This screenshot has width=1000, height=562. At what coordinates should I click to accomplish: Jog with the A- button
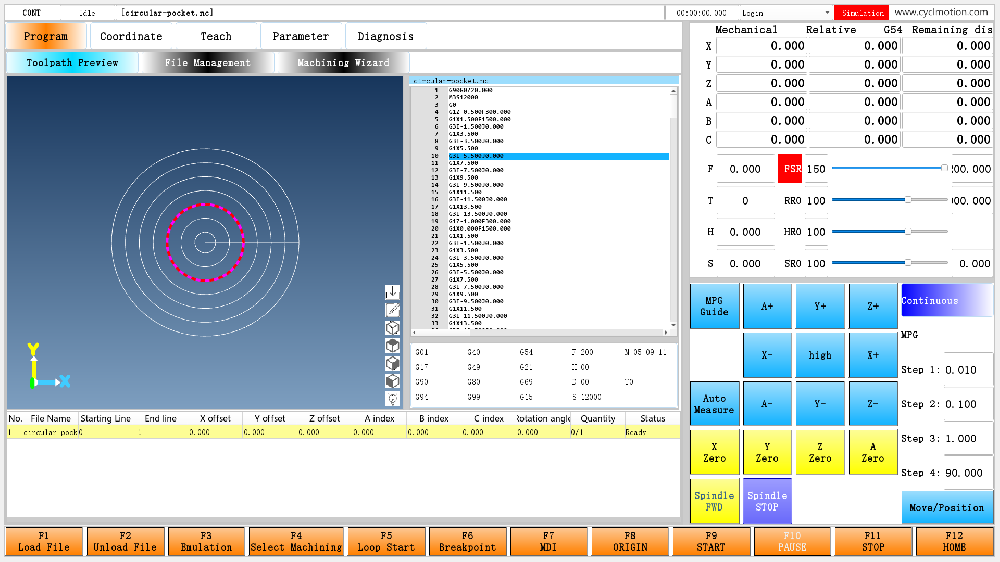click(767, 404)
